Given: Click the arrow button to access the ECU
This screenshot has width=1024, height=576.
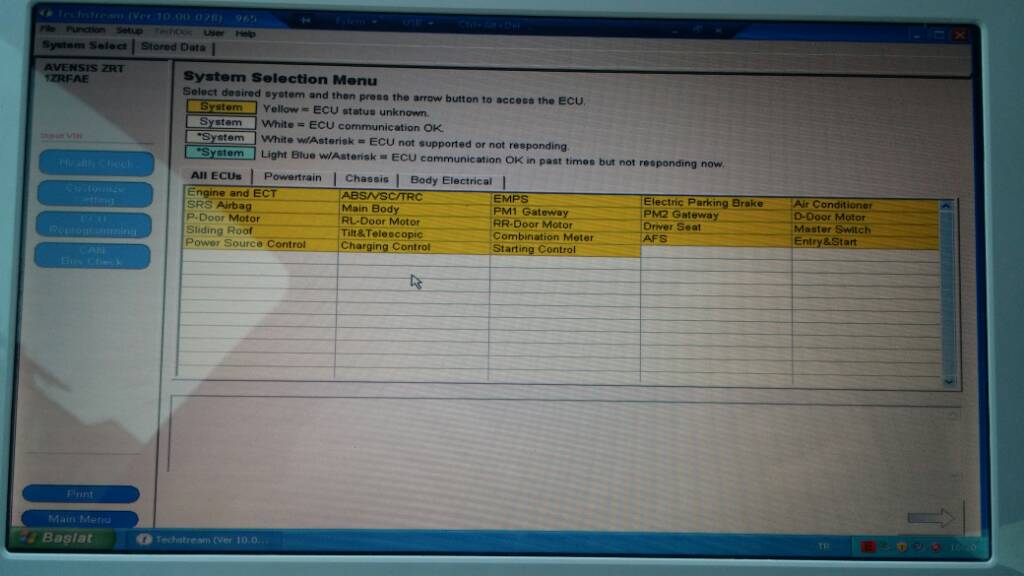Looking at the screenshot, I should [930, 517].
